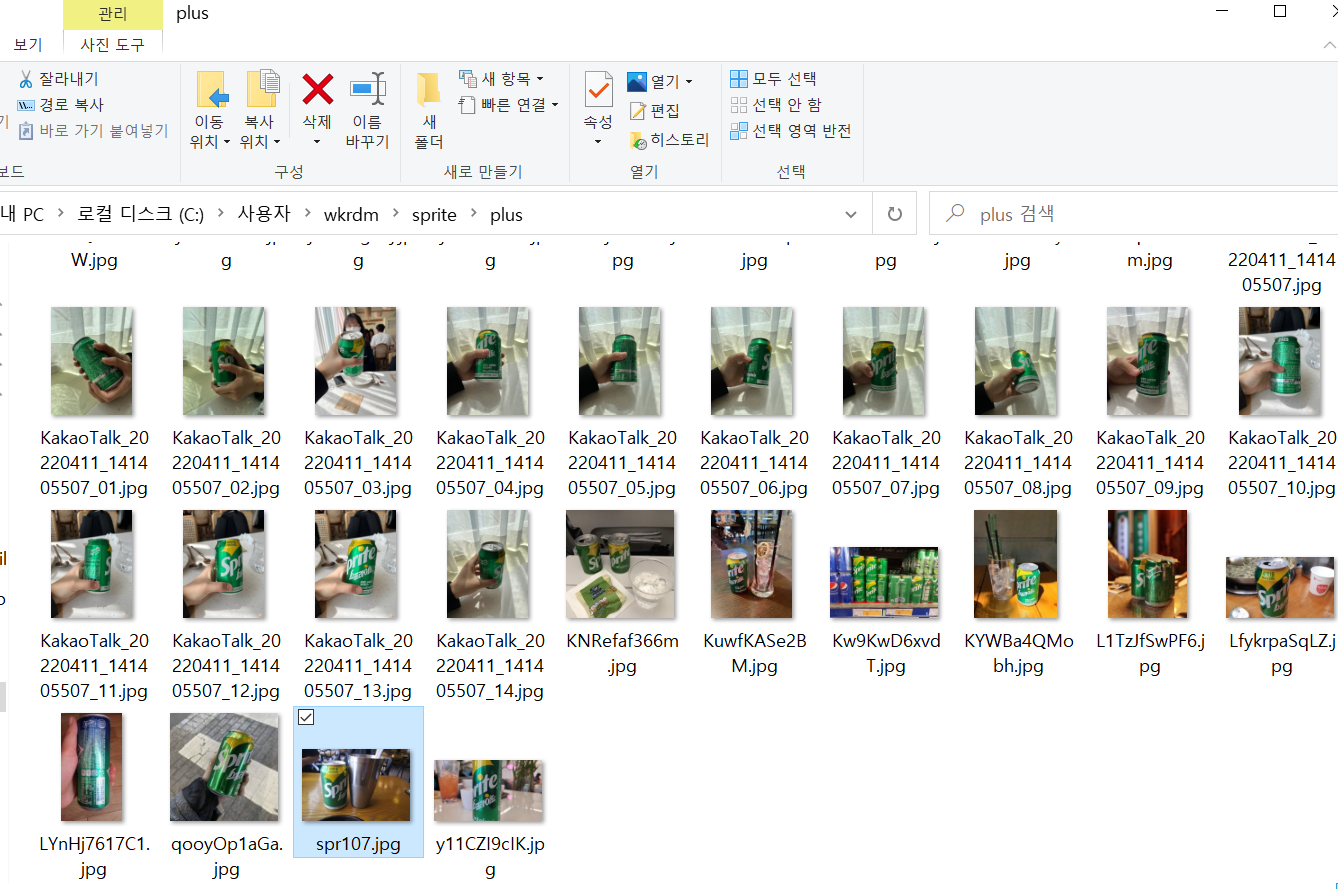
Task: Select thumbnail KakaoTalk_20220411_141405507_01.jpg
Action: coord(92,361)
